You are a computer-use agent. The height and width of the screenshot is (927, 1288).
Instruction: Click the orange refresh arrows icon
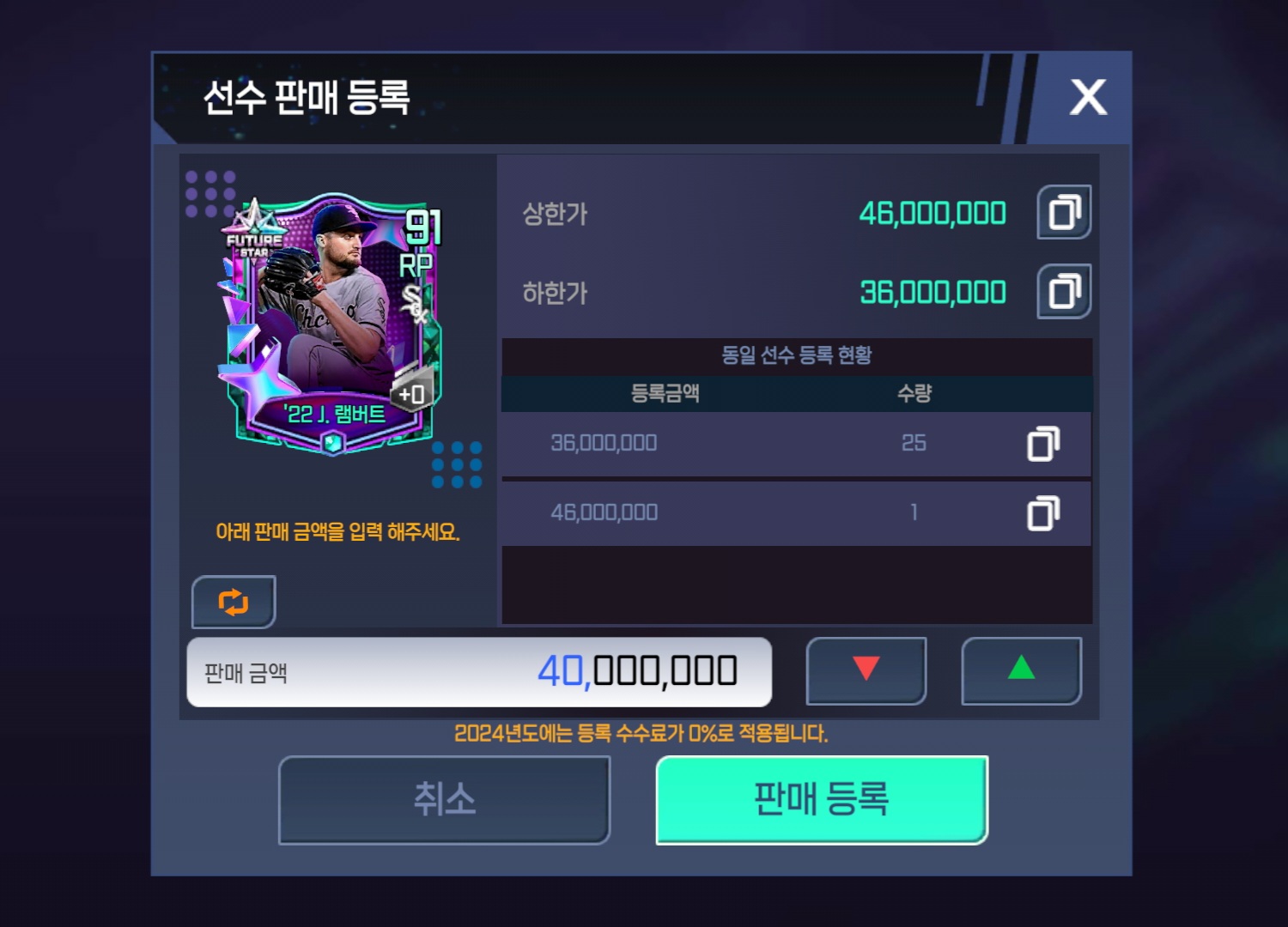pos(234,602)
